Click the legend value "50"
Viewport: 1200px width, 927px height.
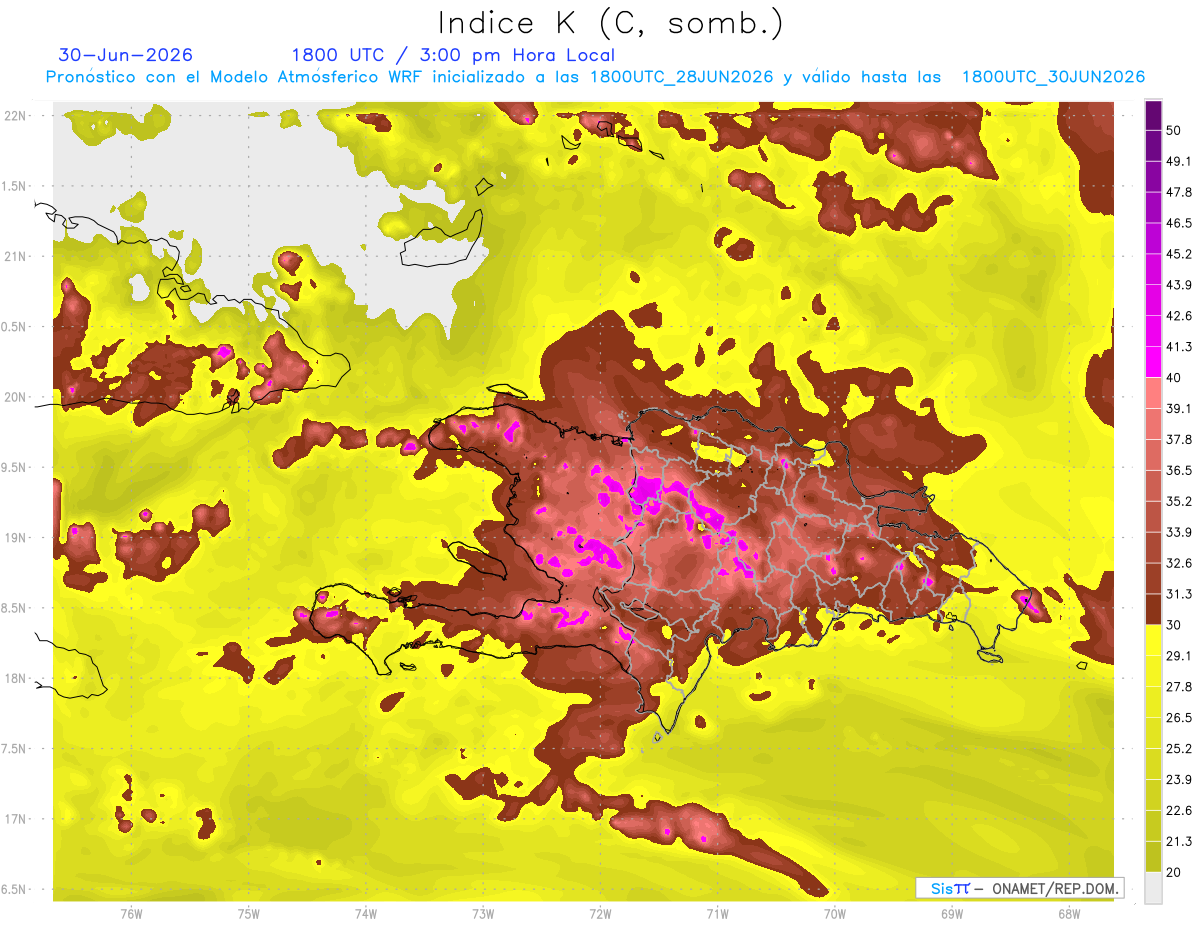click(x=1176, y=131)
